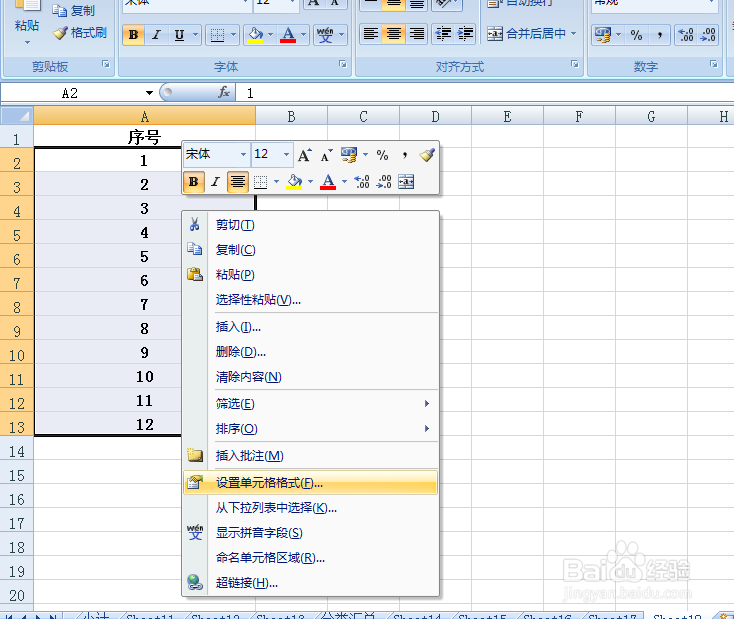Screen dimensions: 734x619
Task: Click the mini toolbar format painter brush
Action: (x=427, y=155)
